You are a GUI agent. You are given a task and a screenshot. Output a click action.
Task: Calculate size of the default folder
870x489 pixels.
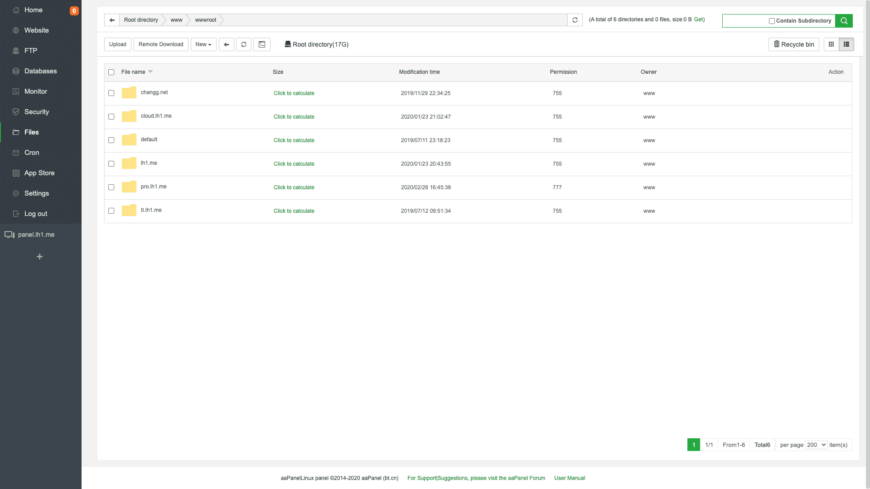[294, 140]
